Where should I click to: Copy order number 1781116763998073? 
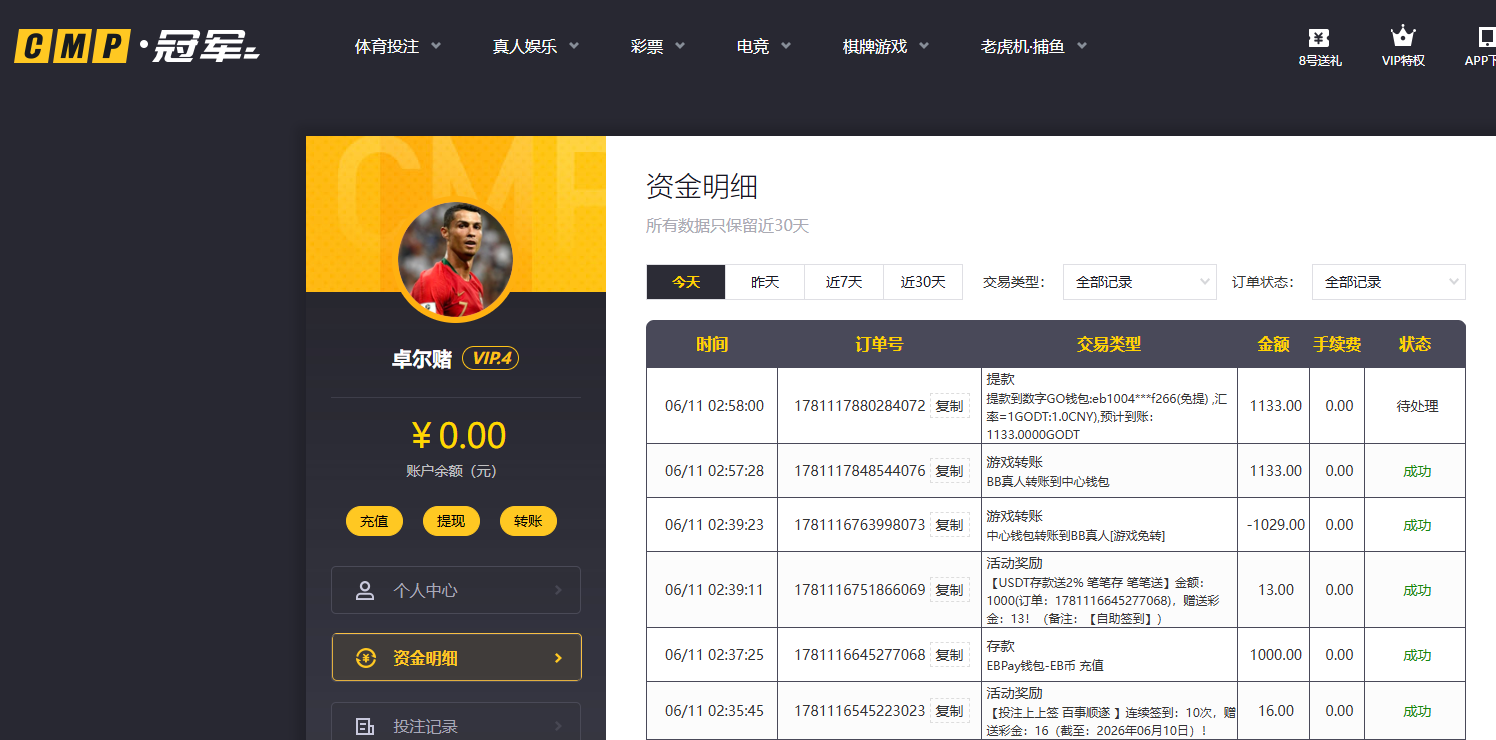(x=949, y=525)
